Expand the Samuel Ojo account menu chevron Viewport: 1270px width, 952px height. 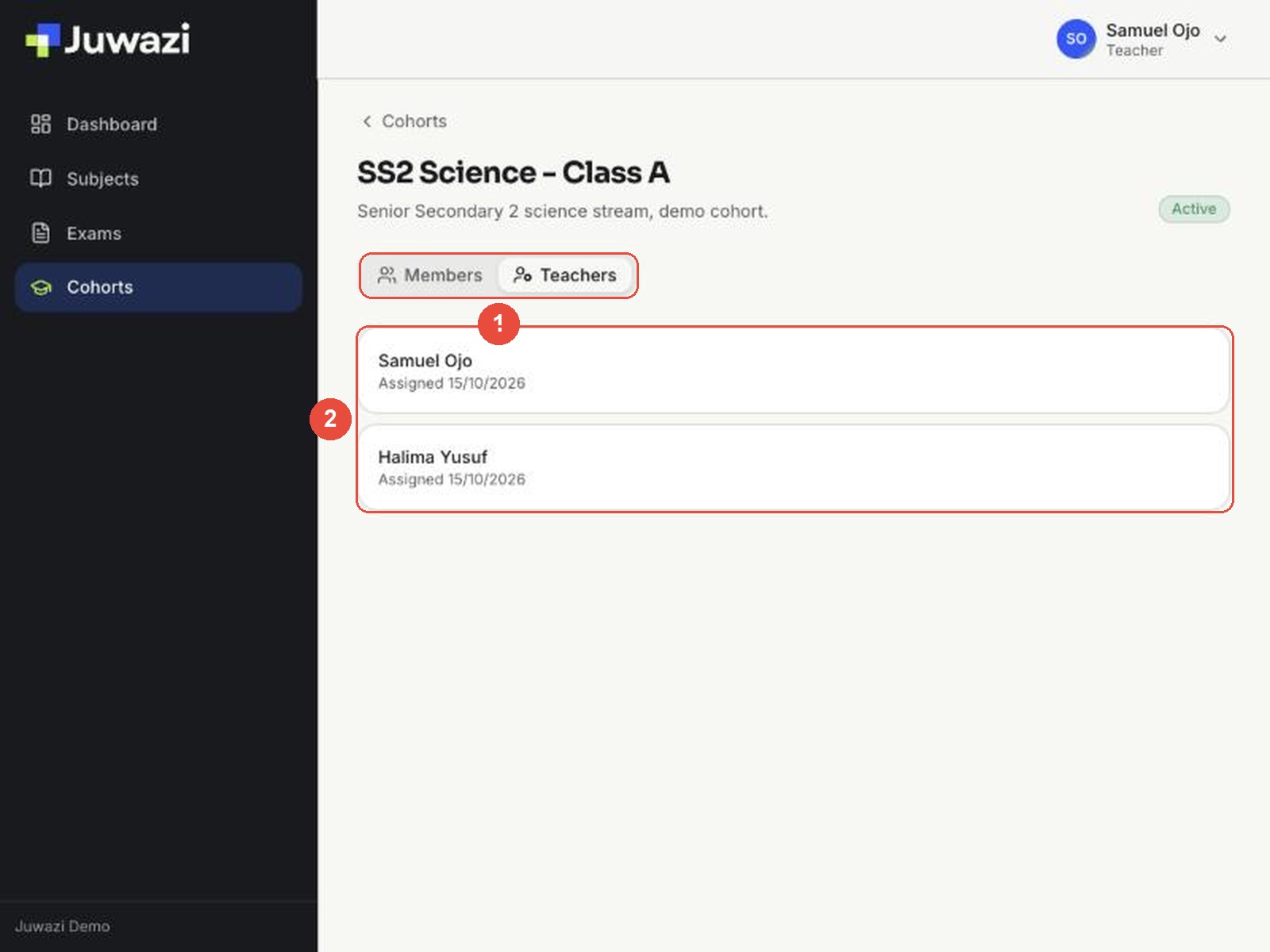[x=1221, y=39]
